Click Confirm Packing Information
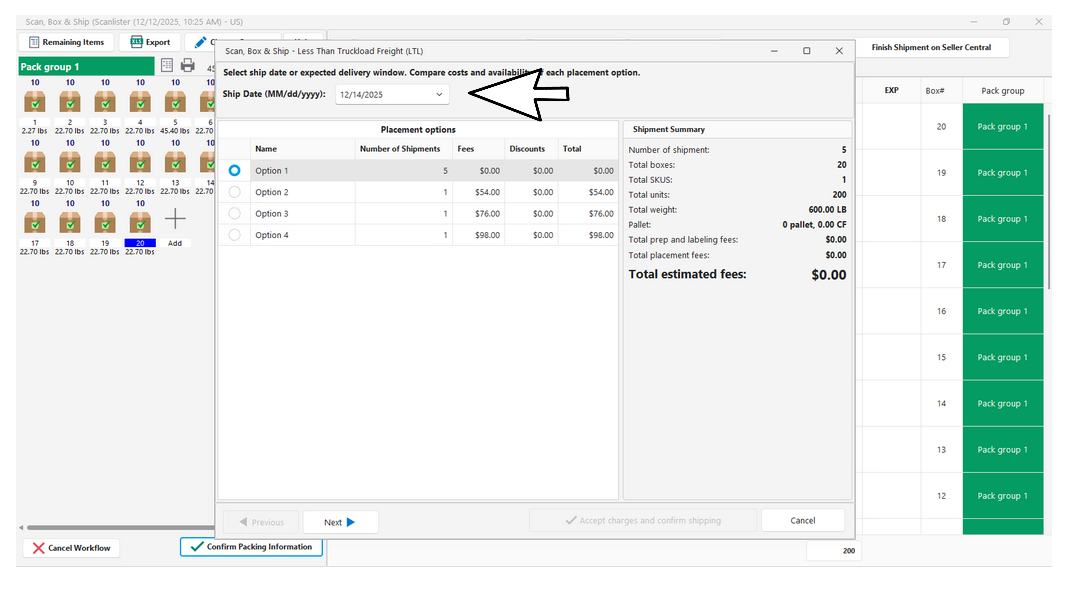Image resolution: width=1070 pixels, height=593 pixels. 251,547
